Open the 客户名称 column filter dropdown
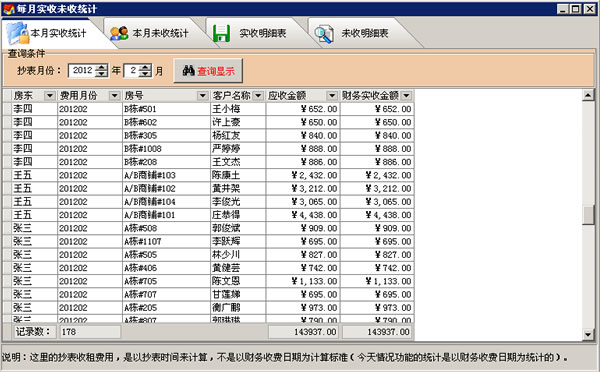This screenshot has height=372, width=600. click(x=258, y=95)
